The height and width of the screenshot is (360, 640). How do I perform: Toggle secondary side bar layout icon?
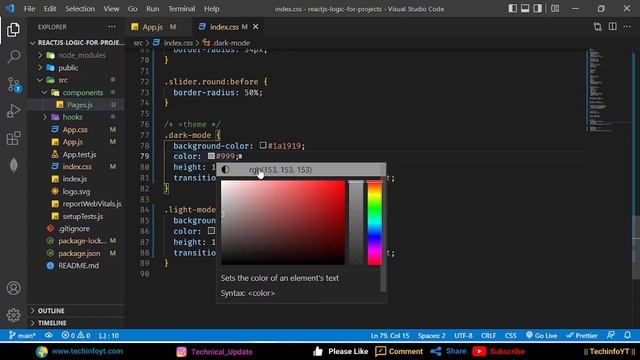(538, 9)
